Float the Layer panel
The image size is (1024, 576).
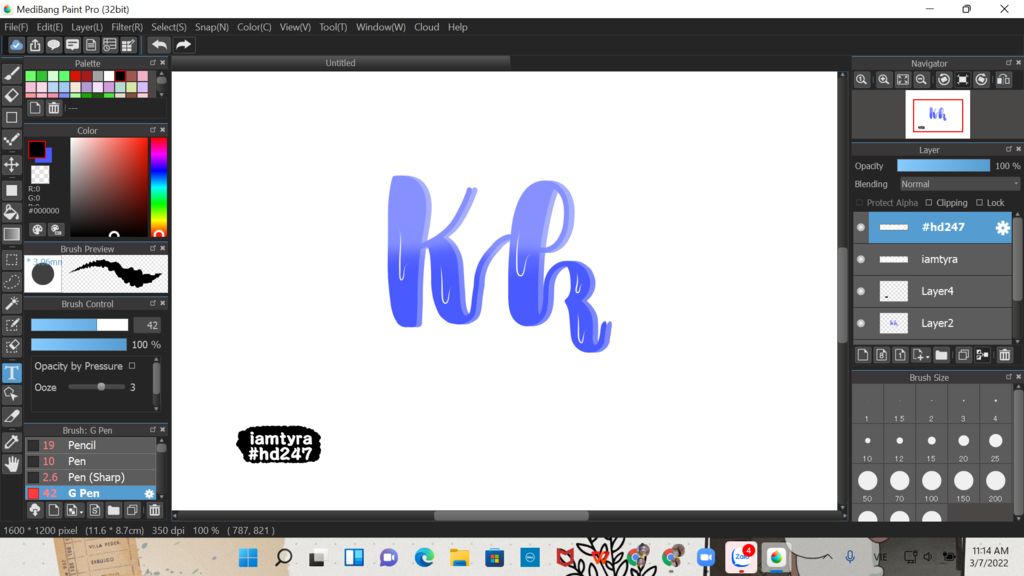pyautogui.click(x=1008, y=149)
